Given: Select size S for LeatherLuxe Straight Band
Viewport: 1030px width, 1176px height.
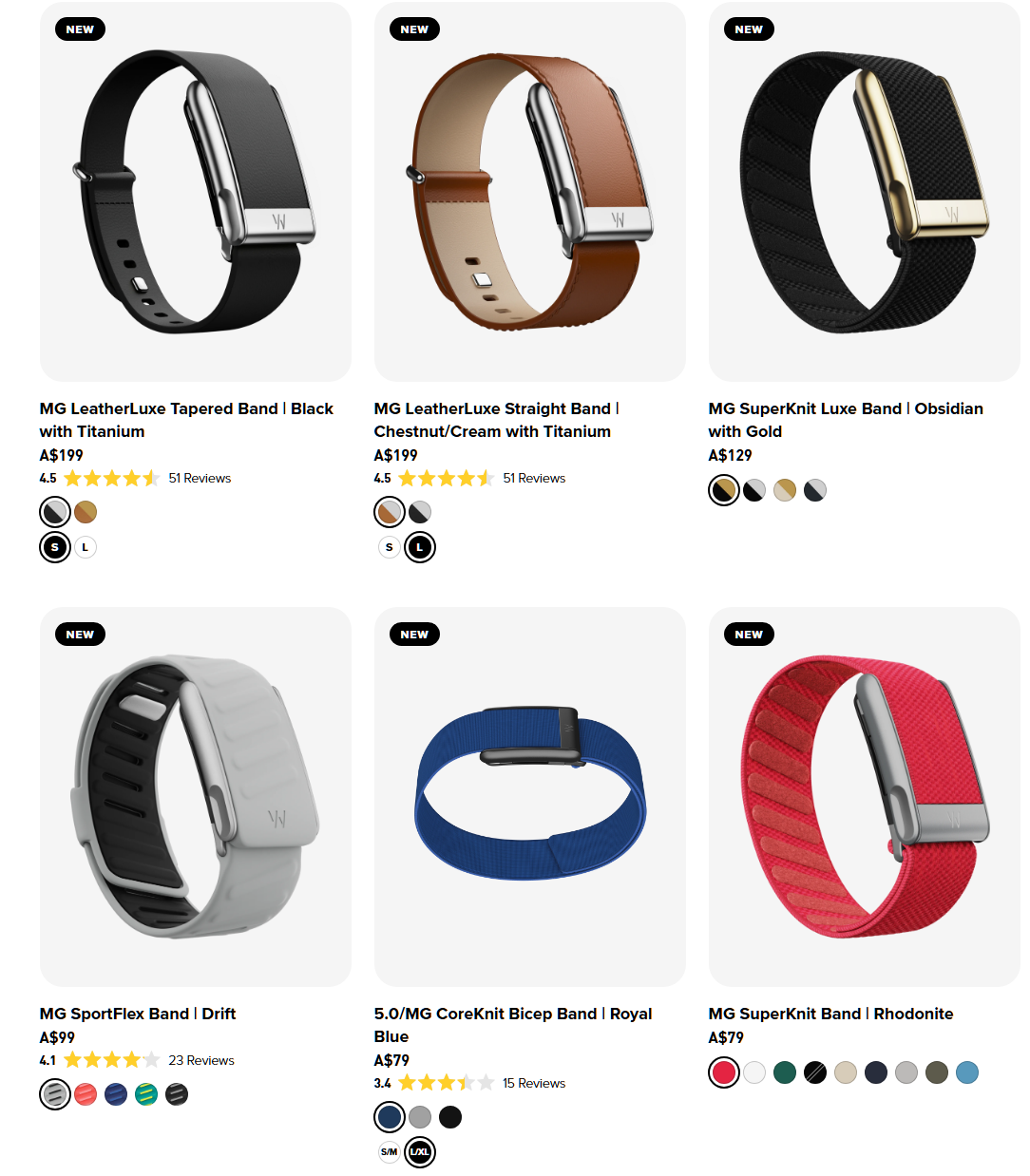Looking at the screenshot, I should coord(390,547).
